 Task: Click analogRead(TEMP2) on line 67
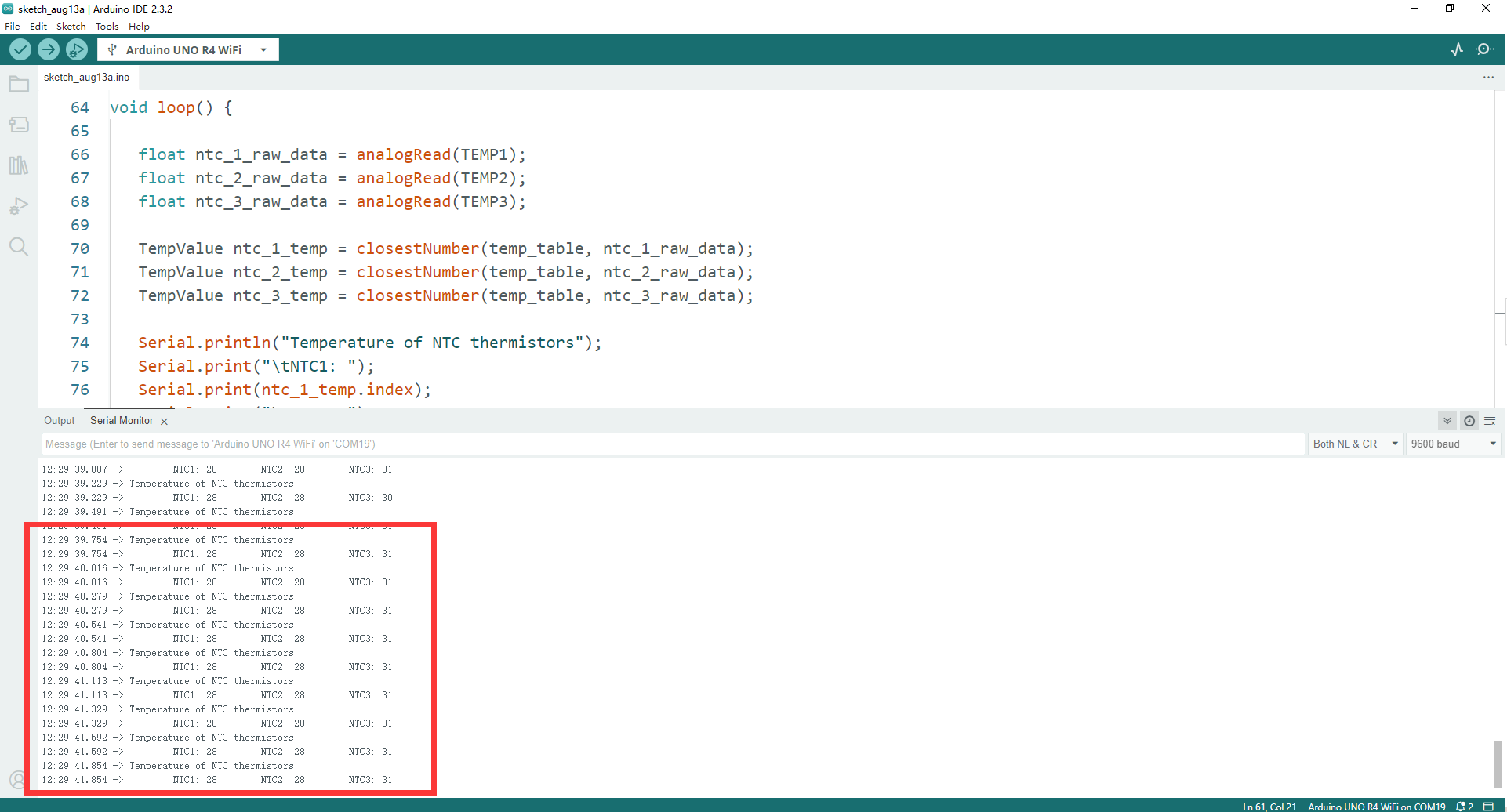438,178
